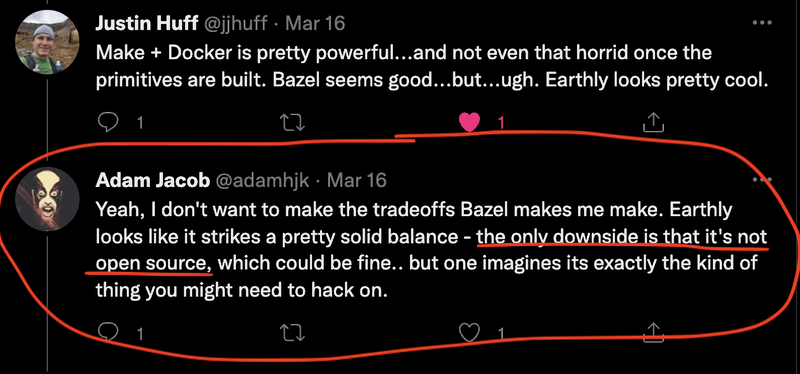This screenshot has width=800, height=374.
Task: Retweet Justin Huff's tweet
Action: [293, 122]
